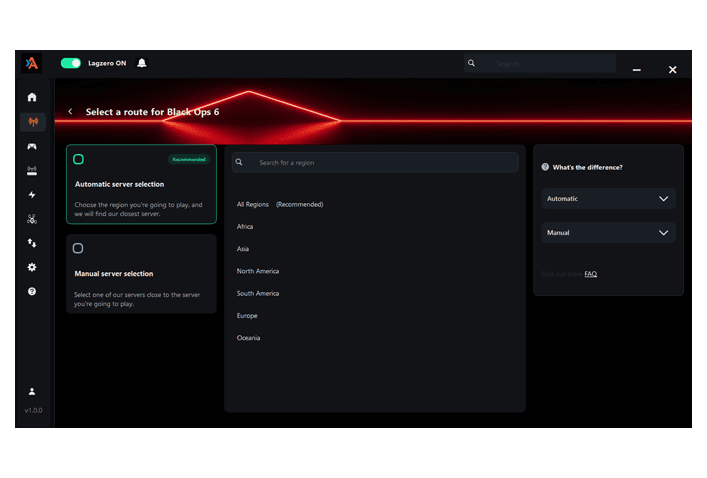Screen dimensions: 707x478
Task: Open the Settings gear in sidebar
Action: 32,267
